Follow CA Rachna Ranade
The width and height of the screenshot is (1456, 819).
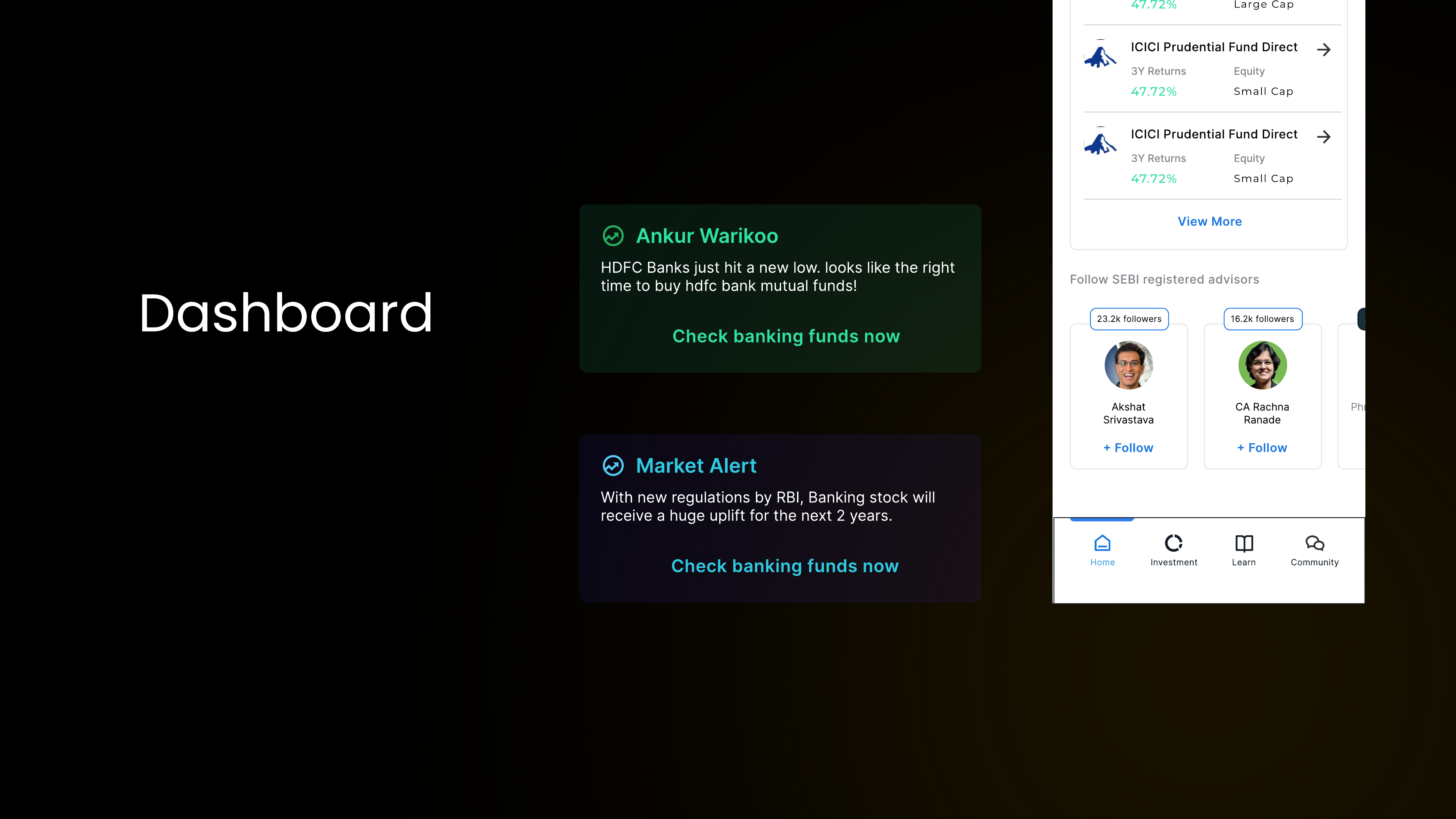click(1262, 448)
